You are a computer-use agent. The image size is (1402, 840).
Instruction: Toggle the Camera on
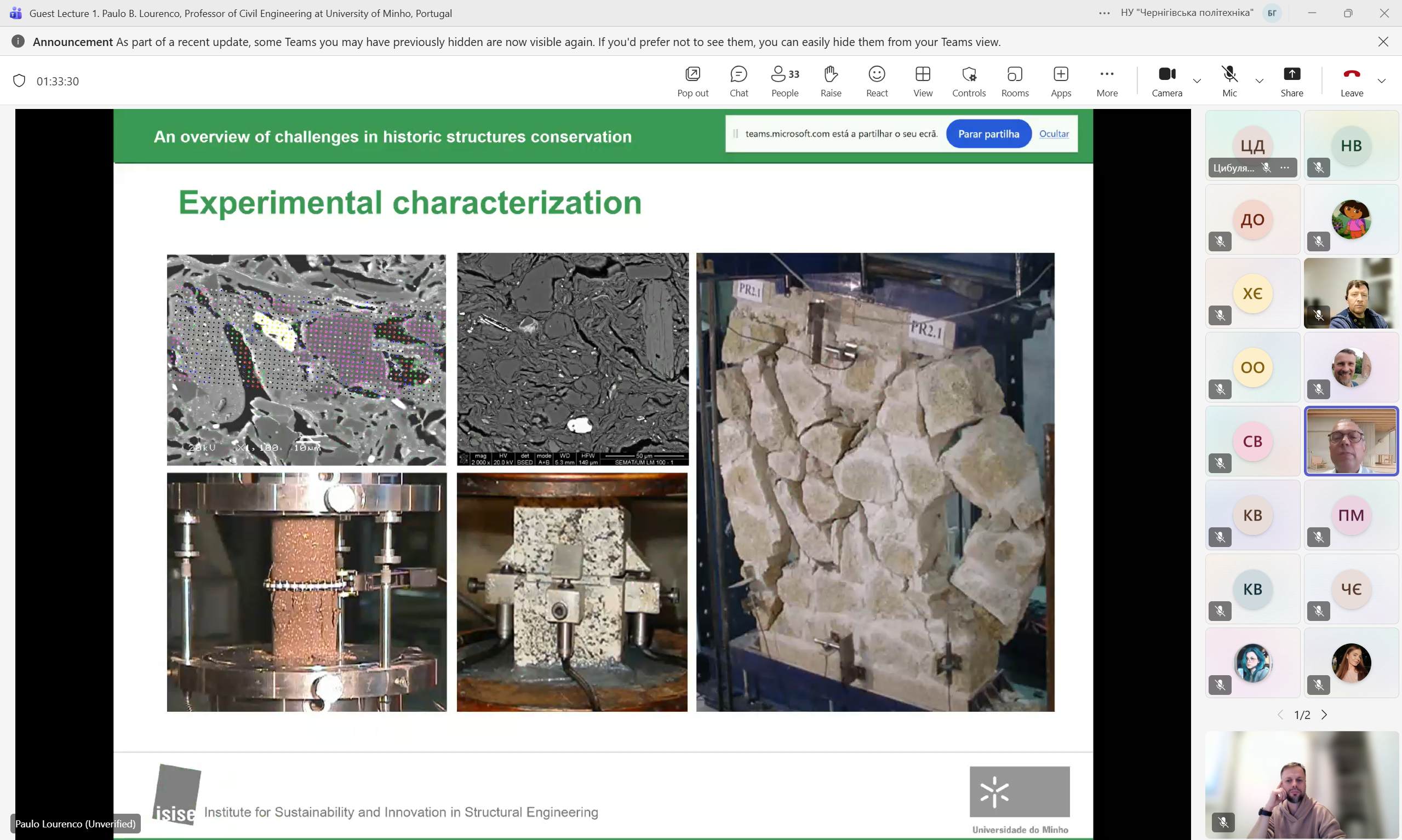point(1166,81)
